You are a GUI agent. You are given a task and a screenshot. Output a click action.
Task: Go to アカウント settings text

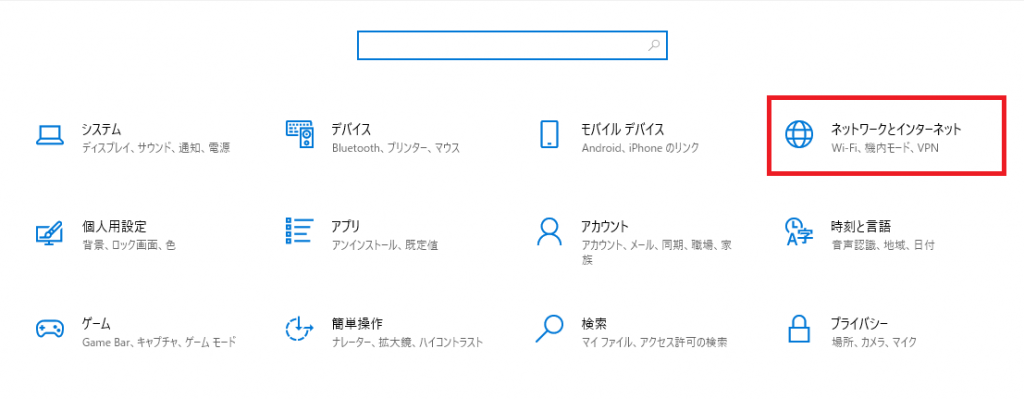(605, 227)
